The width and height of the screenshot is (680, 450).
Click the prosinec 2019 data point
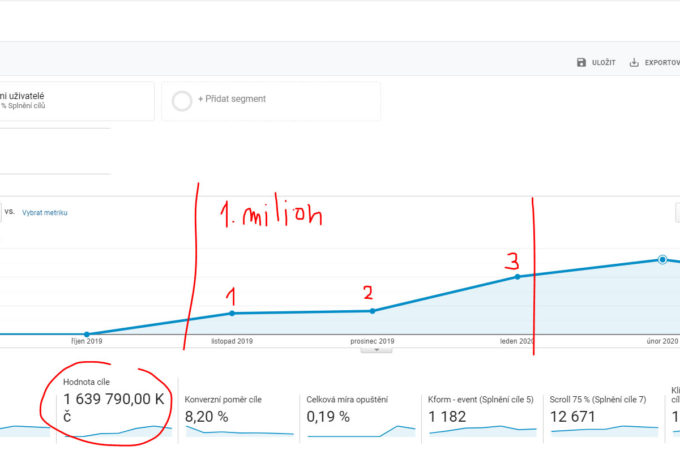pyautogui.click(x=373, y=311)
